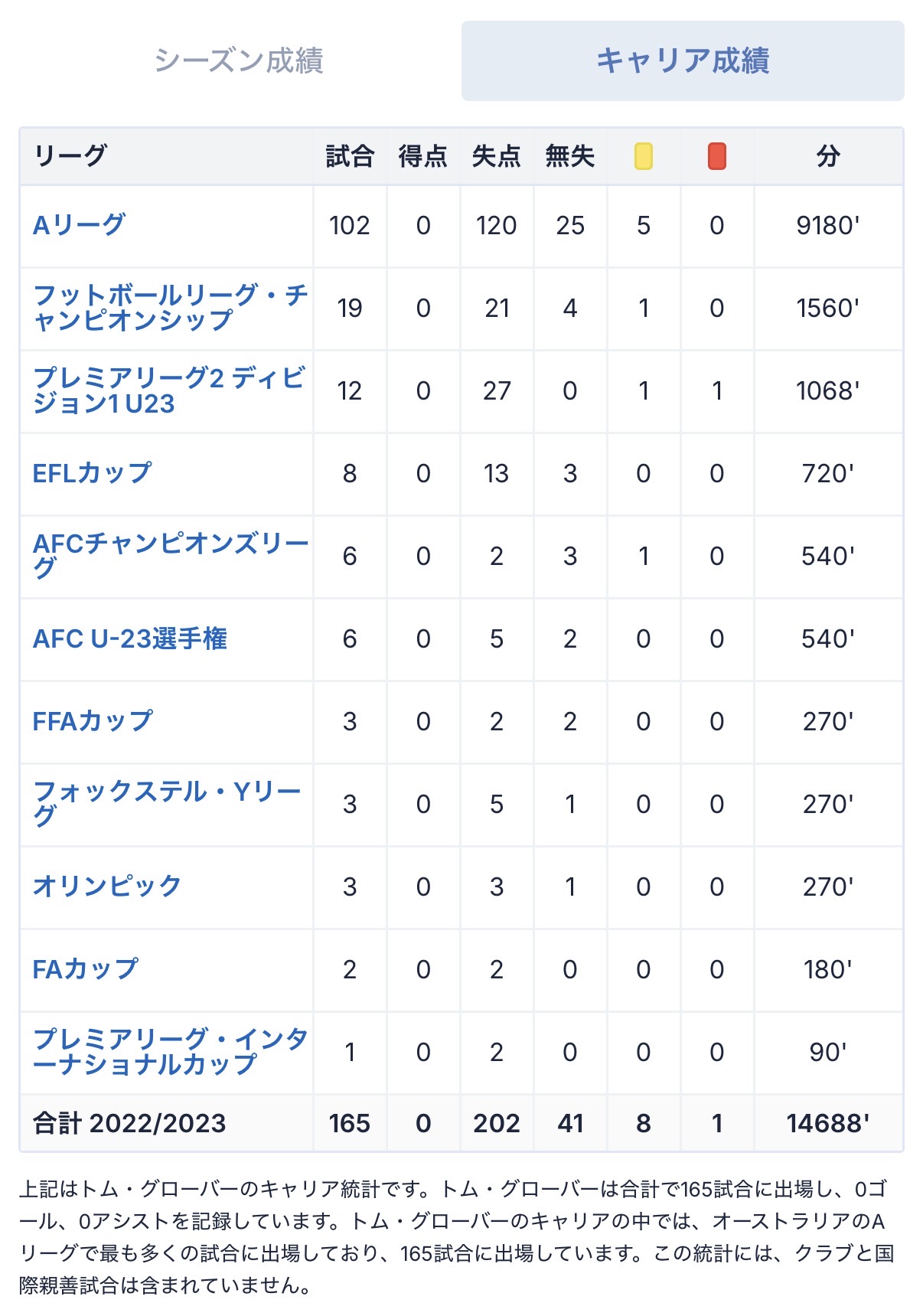923x1316 pixels.
Task: Open フットボールリーグ・チャンピオンシップ link
Action: [170, 307]
